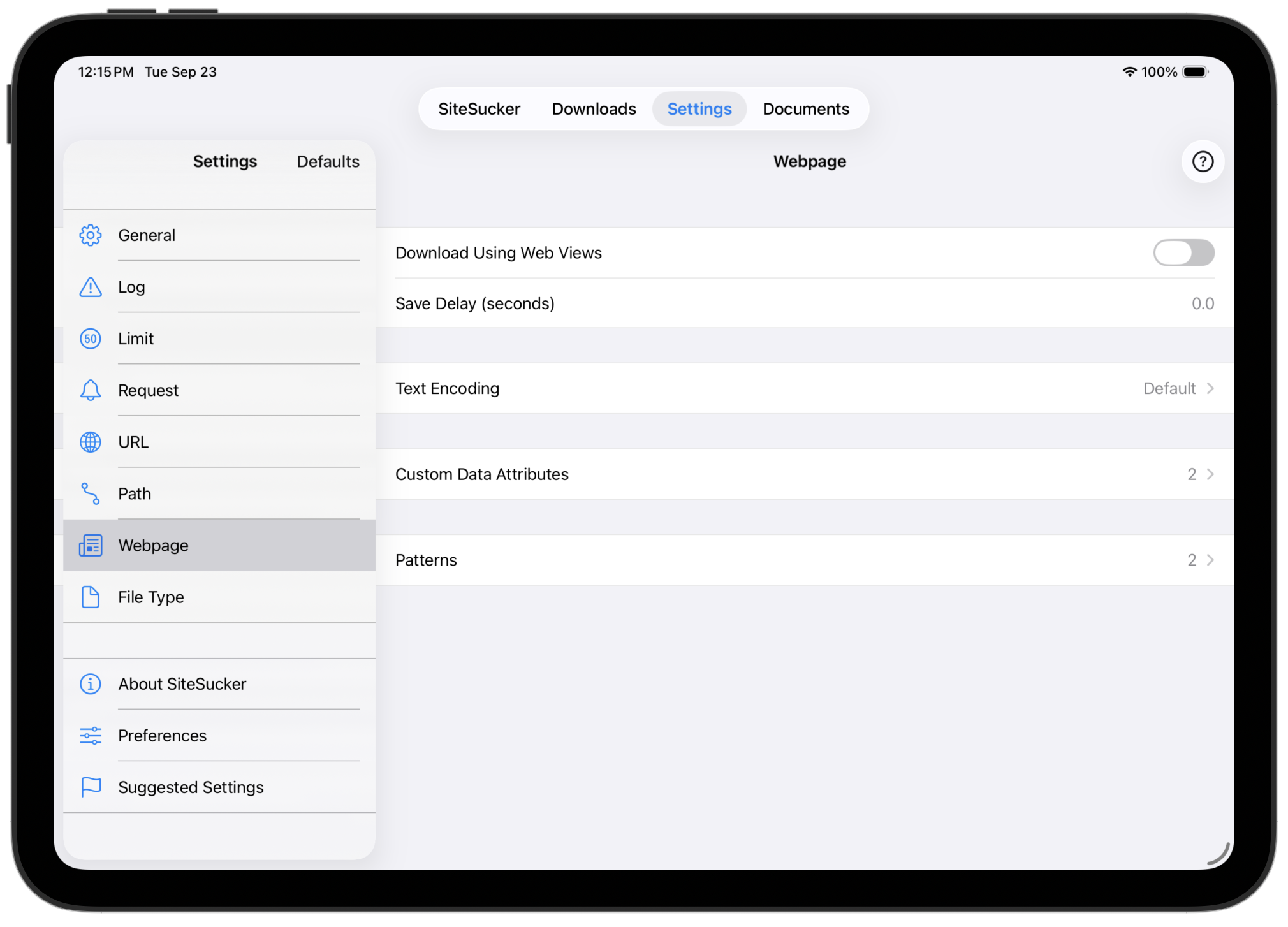Screen dimensions: 1288x927
Task: Open Suggested Settings row
Action: point(219,787)
